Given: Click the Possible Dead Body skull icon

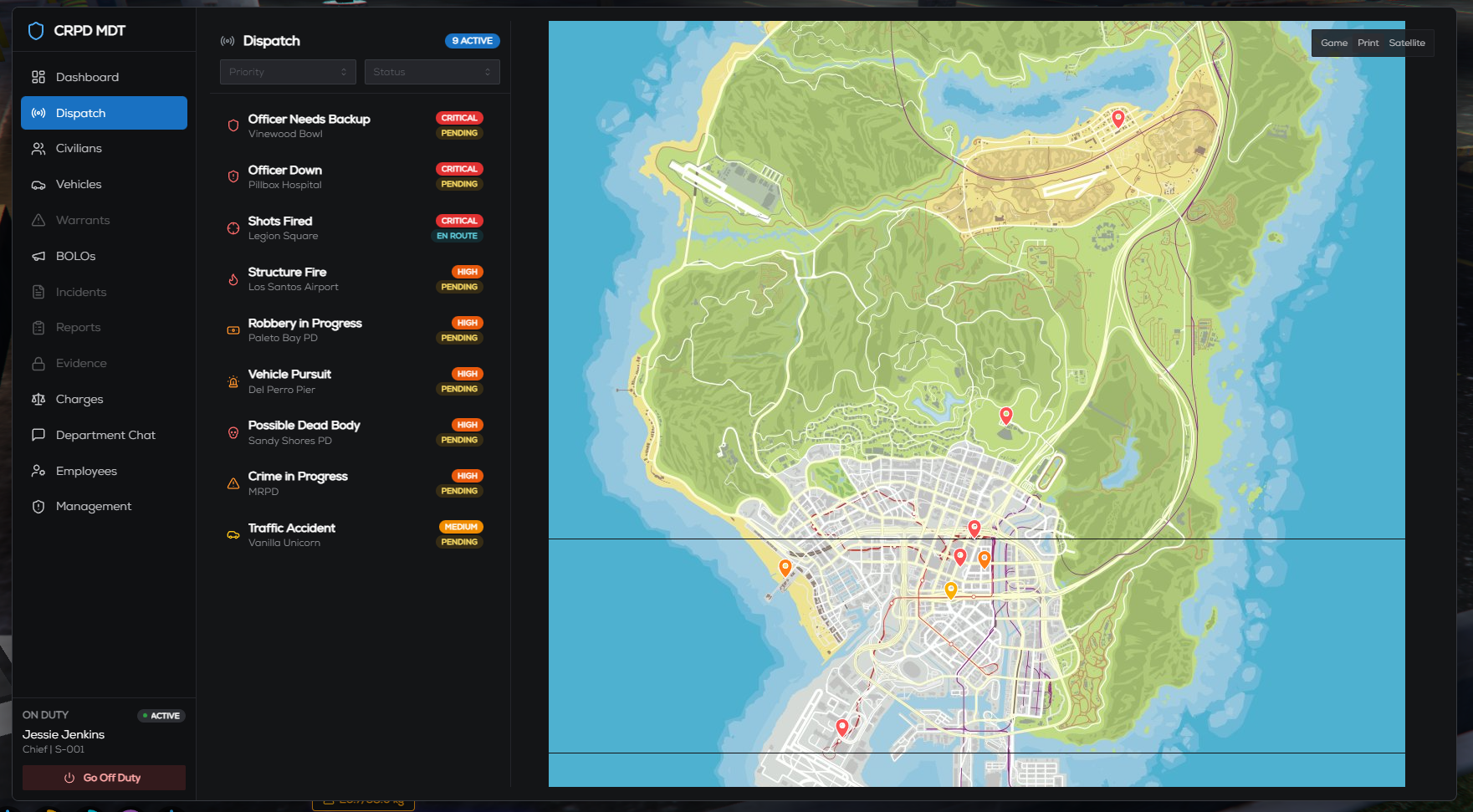Looking at the screenshot, I should (233, 432).
